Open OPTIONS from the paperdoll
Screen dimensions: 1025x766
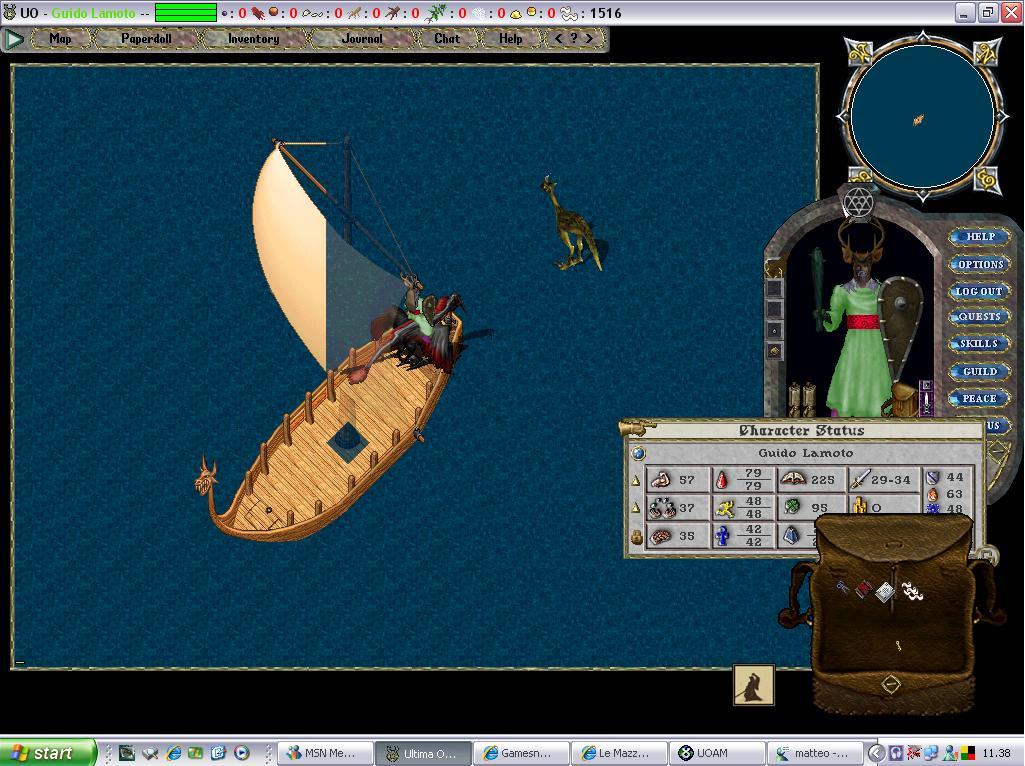(980, 264)
